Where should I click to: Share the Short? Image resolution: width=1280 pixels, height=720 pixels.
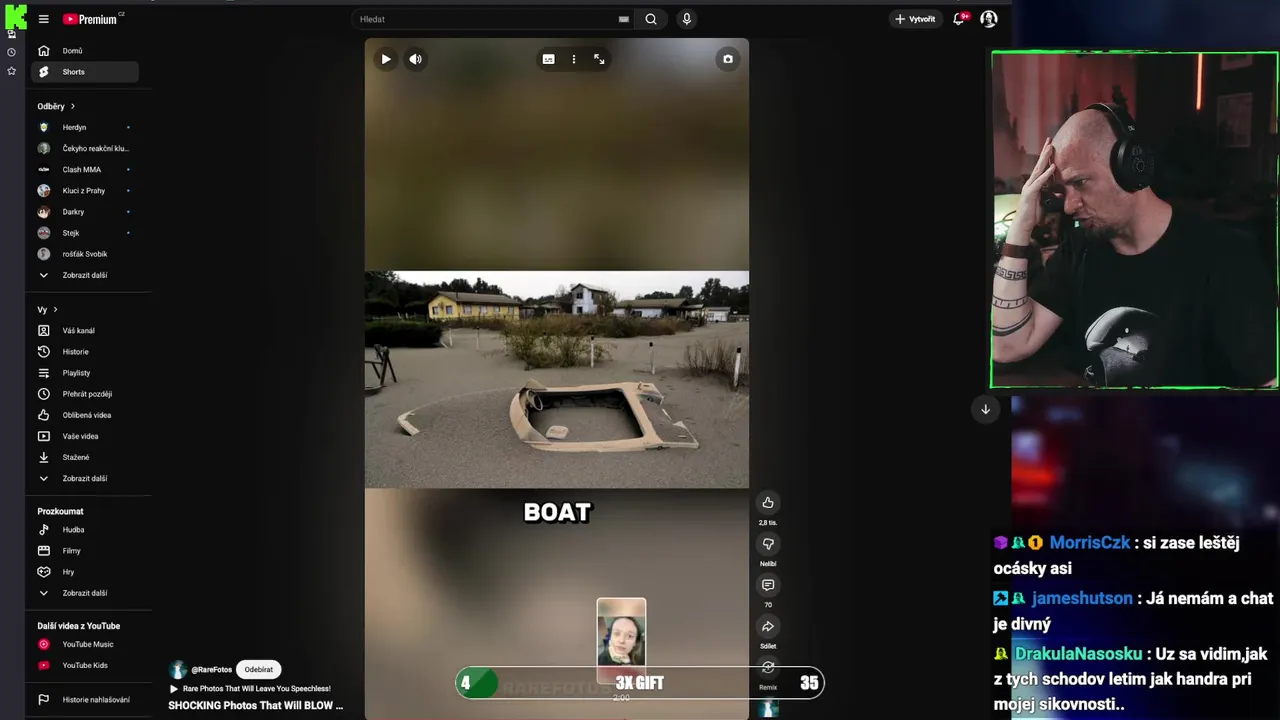click(x=768, y=627)
